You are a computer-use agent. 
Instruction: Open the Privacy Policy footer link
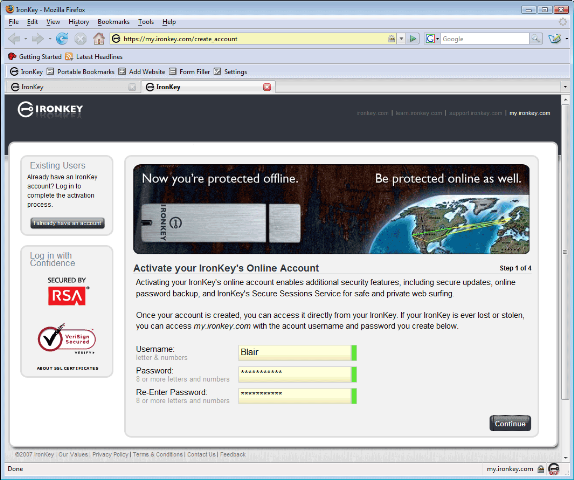110,454
